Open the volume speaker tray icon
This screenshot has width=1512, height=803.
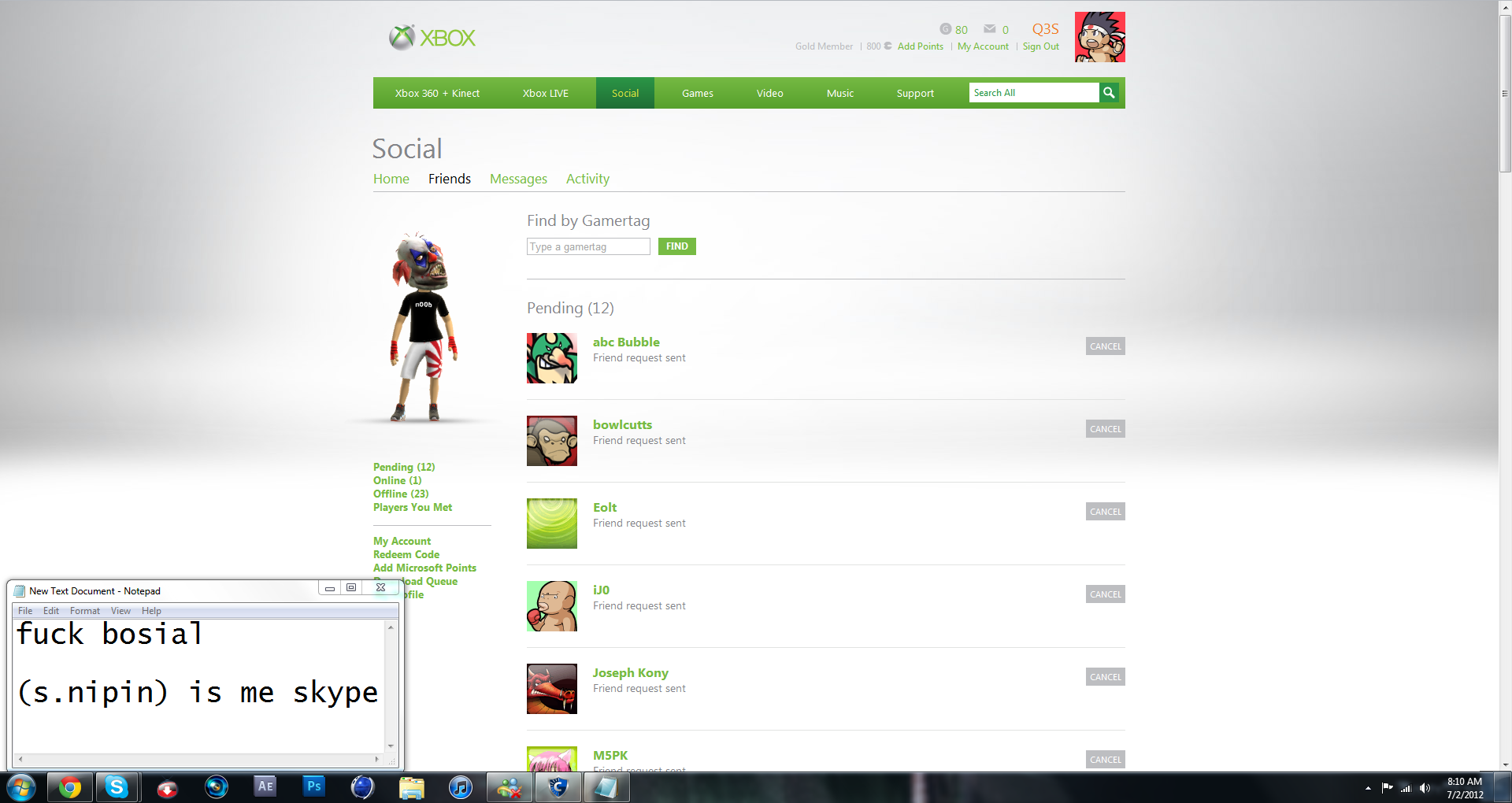coord(1425,788)
